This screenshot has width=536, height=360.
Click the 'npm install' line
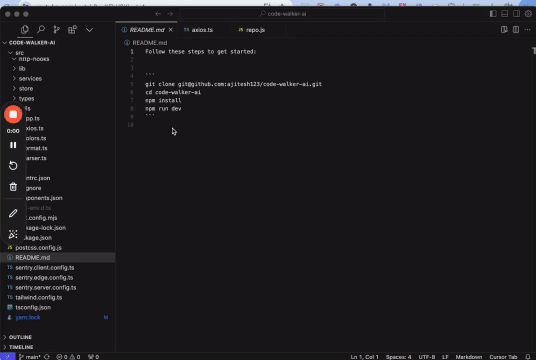tap(163, 100)
